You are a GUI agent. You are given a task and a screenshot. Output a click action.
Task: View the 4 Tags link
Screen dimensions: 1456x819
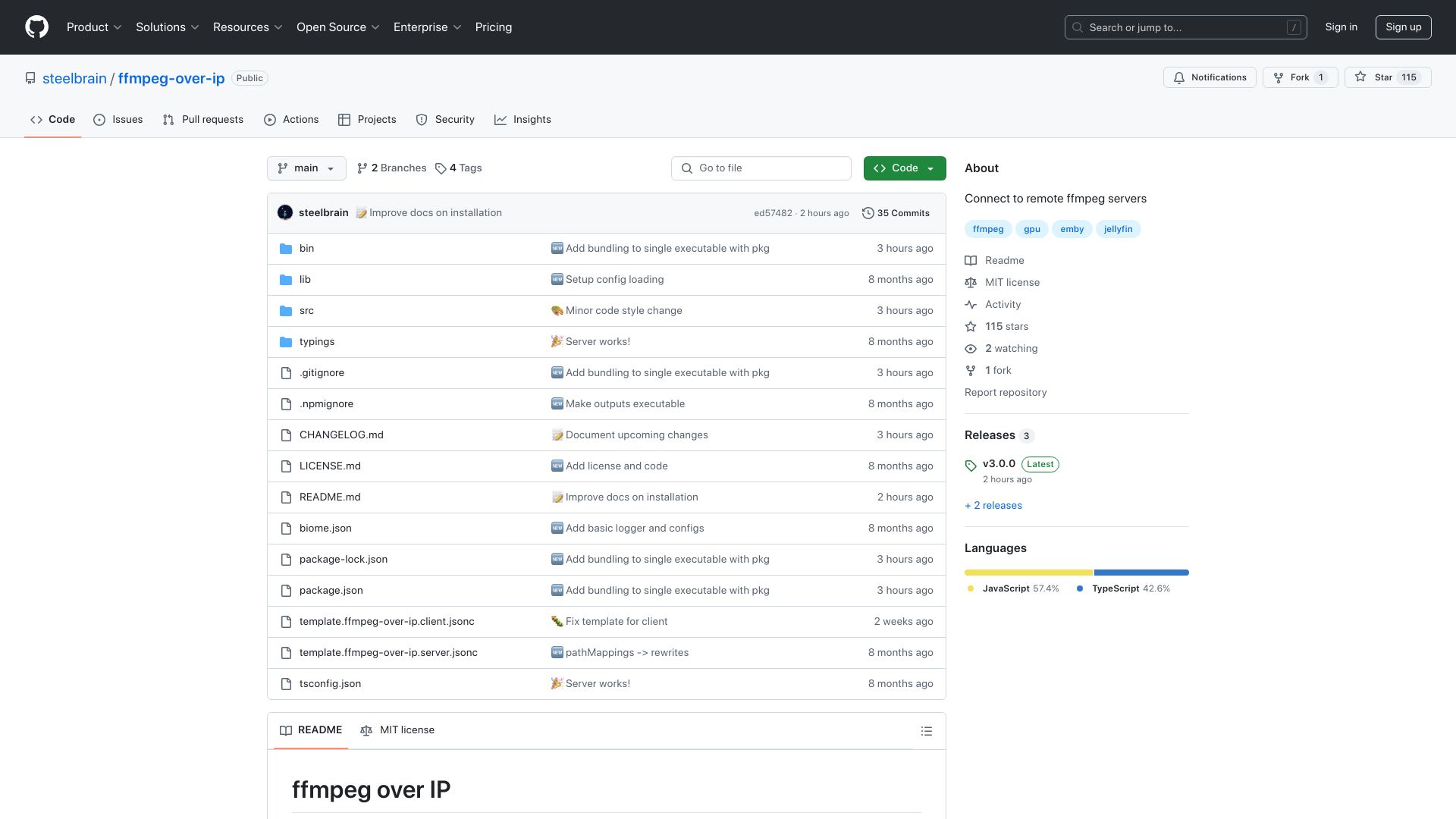[459, 168]
